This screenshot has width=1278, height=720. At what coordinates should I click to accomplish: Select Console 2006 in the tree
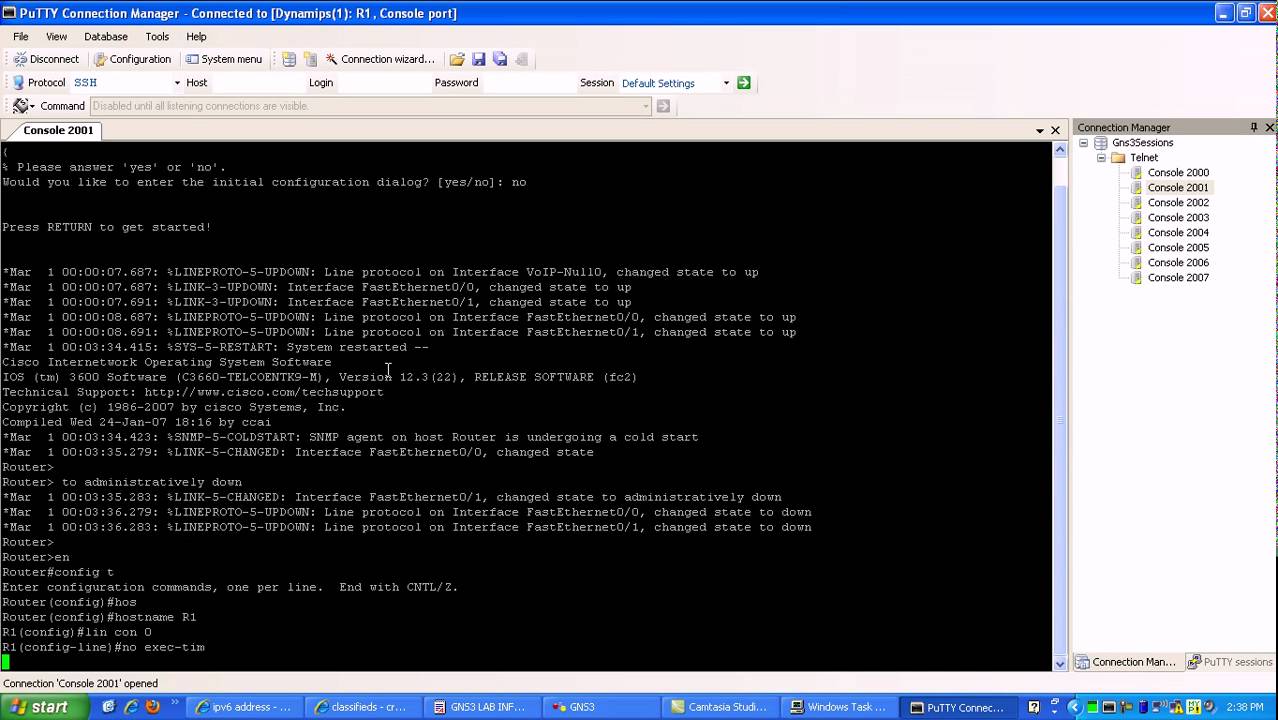pos(1178,263)
